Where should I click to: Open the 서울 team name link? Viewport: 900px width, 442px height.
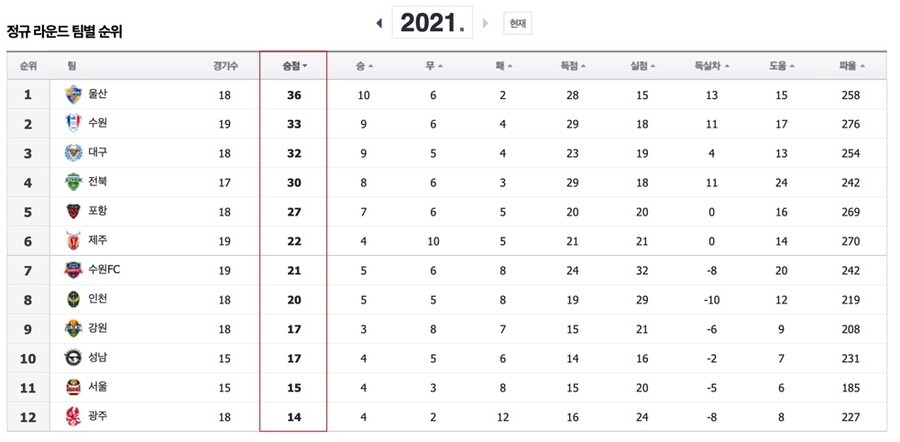(98, 387)
